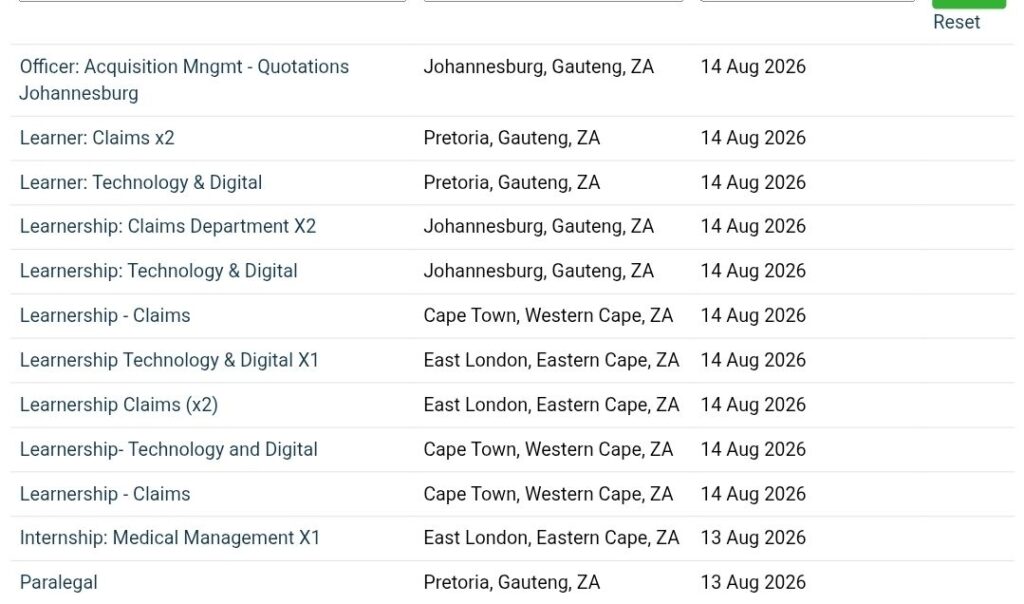Focus the location filter field
The height and width of the screenshot is (604, 1024).
click(x=553, y=1)
